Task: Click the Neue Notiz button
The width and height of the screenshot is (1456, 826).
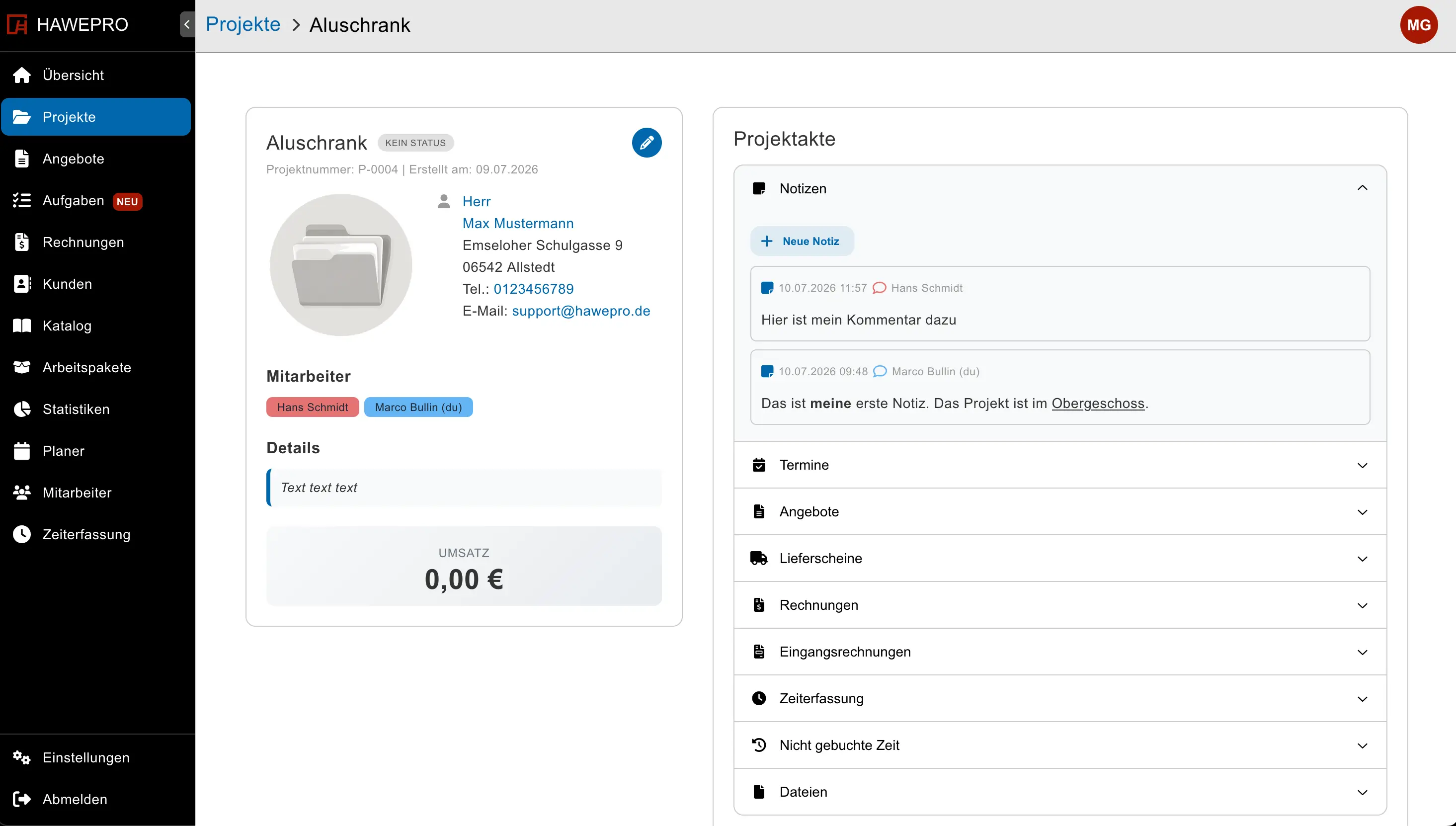Action: click(802, 241)
